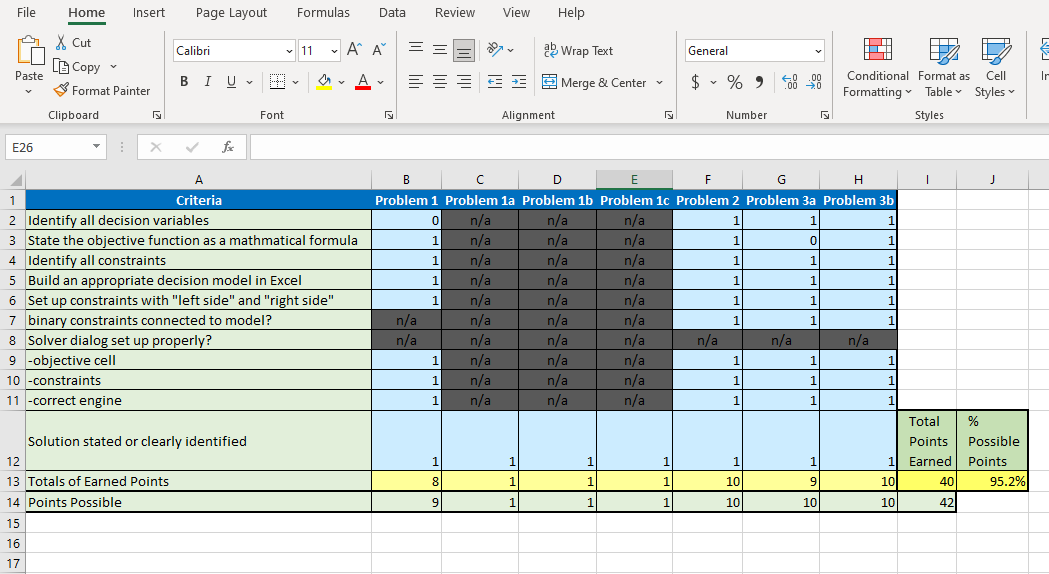Toggle Italic formatting

pos(207,82)
